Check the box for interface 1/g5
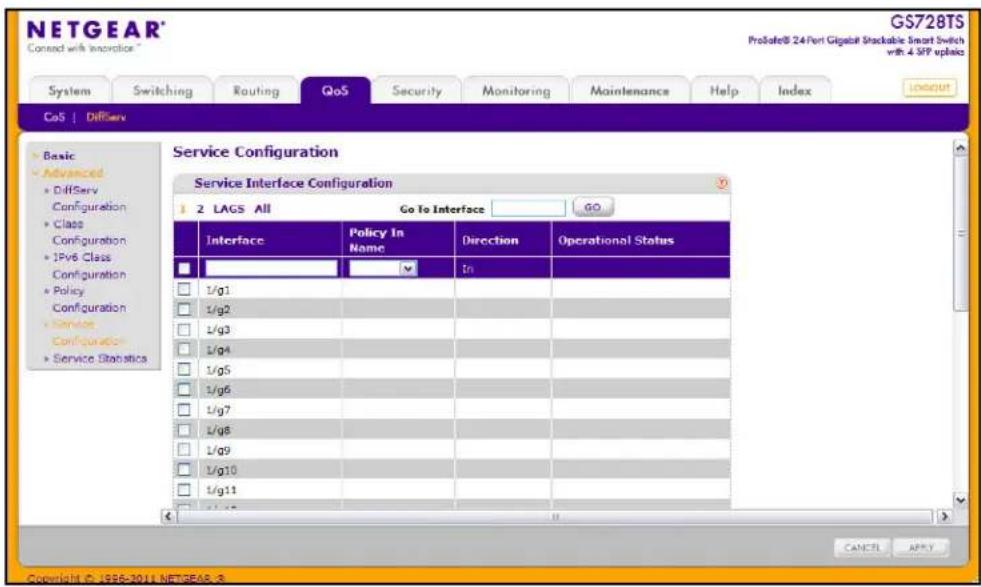The width and height of the screenshot is (981, 587). (x=184, y=369)
